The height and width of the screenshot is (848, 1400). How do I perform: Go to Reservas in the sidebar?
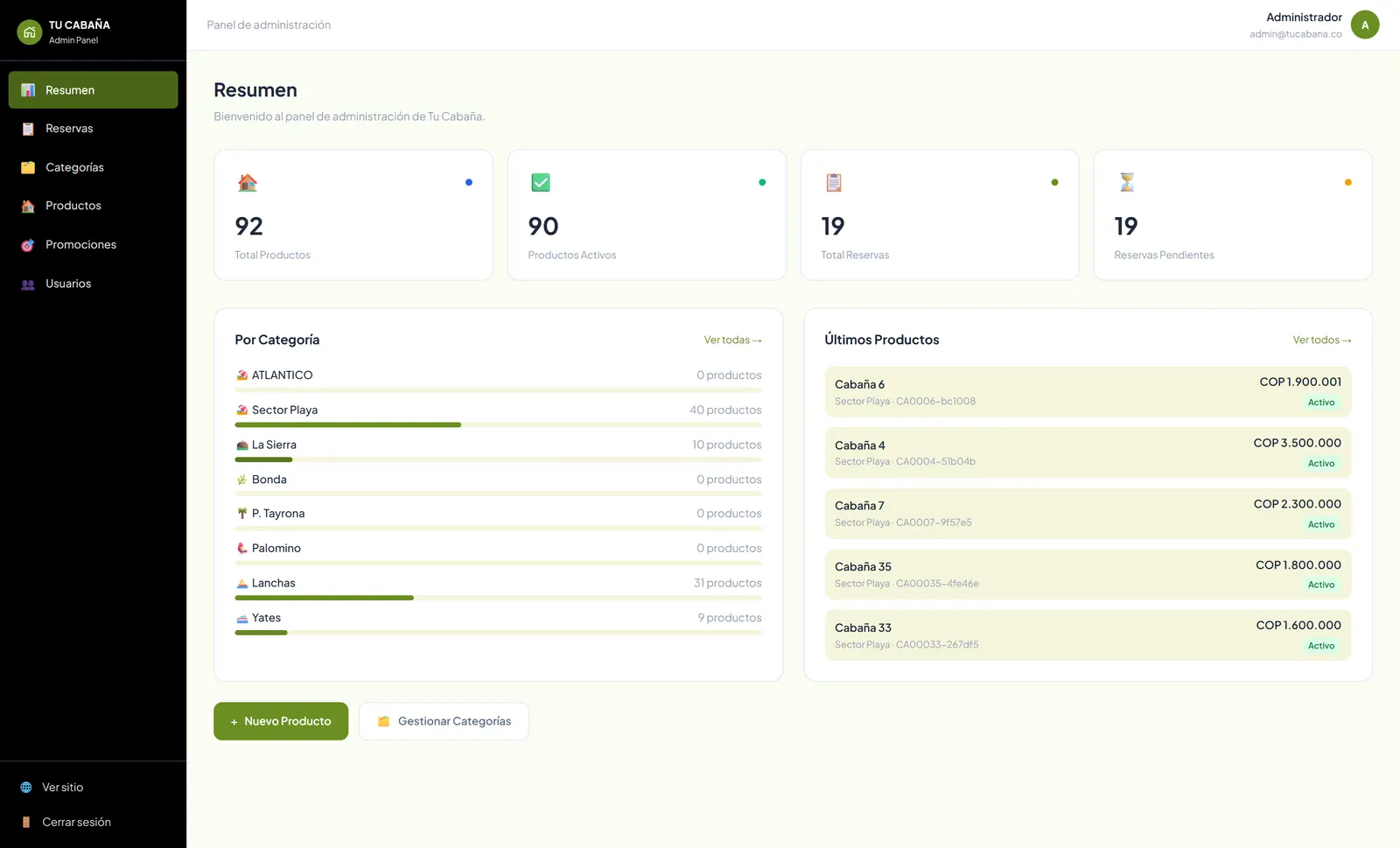click(x=93, y=129)
